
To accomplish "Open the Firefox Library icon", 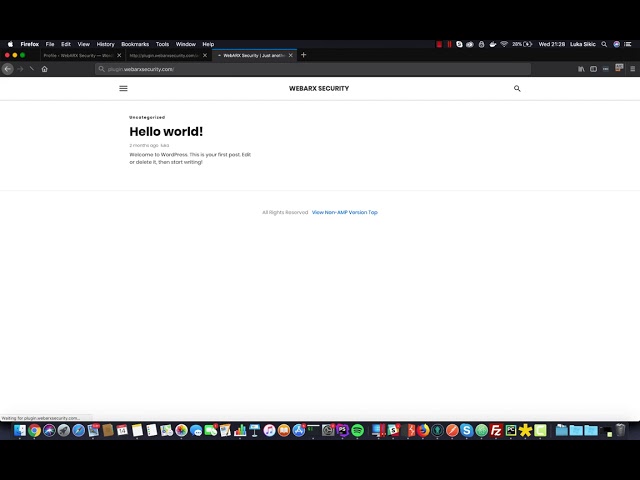I will (581, 69).
